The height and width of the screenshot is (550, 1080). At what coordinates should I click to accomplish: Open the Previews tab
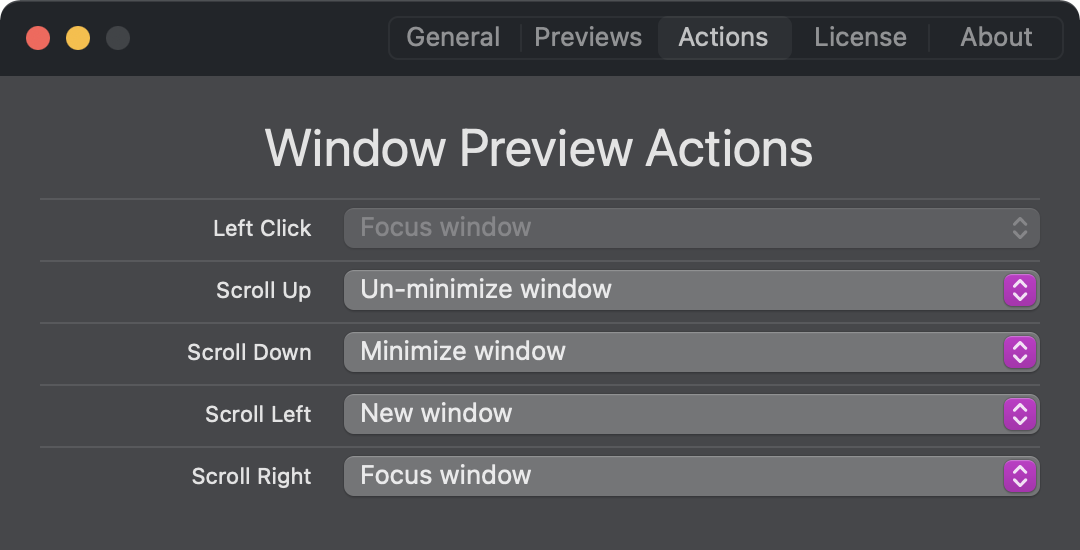coord(588,37)
